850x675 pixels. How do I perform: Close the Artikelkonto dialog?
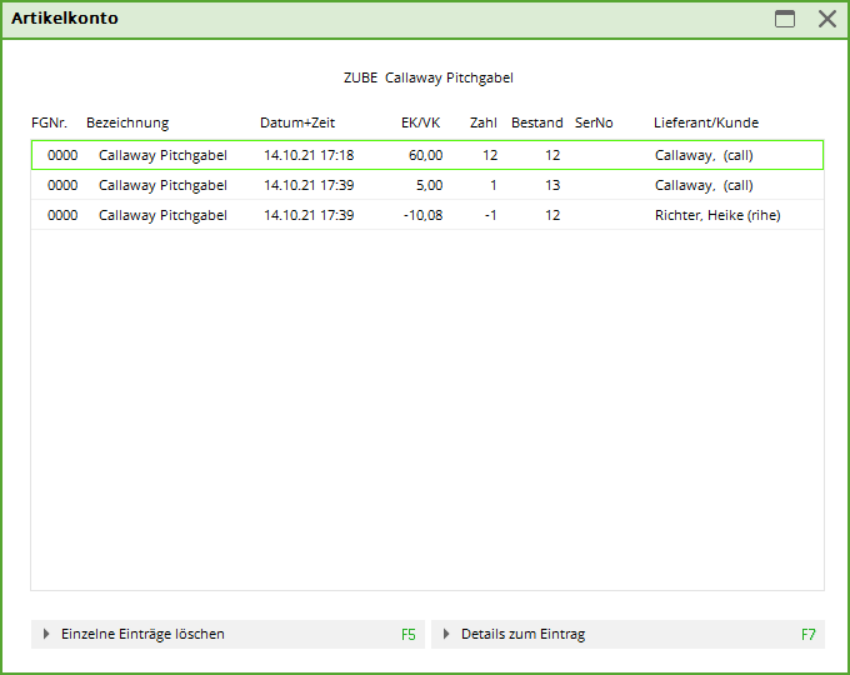click(x=827, y=19)
